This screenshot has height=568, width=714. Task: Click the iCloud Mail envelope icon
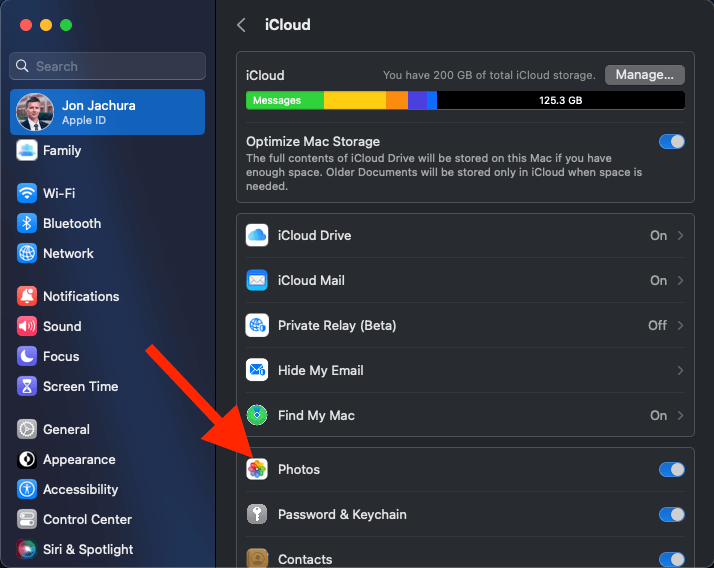257,281
